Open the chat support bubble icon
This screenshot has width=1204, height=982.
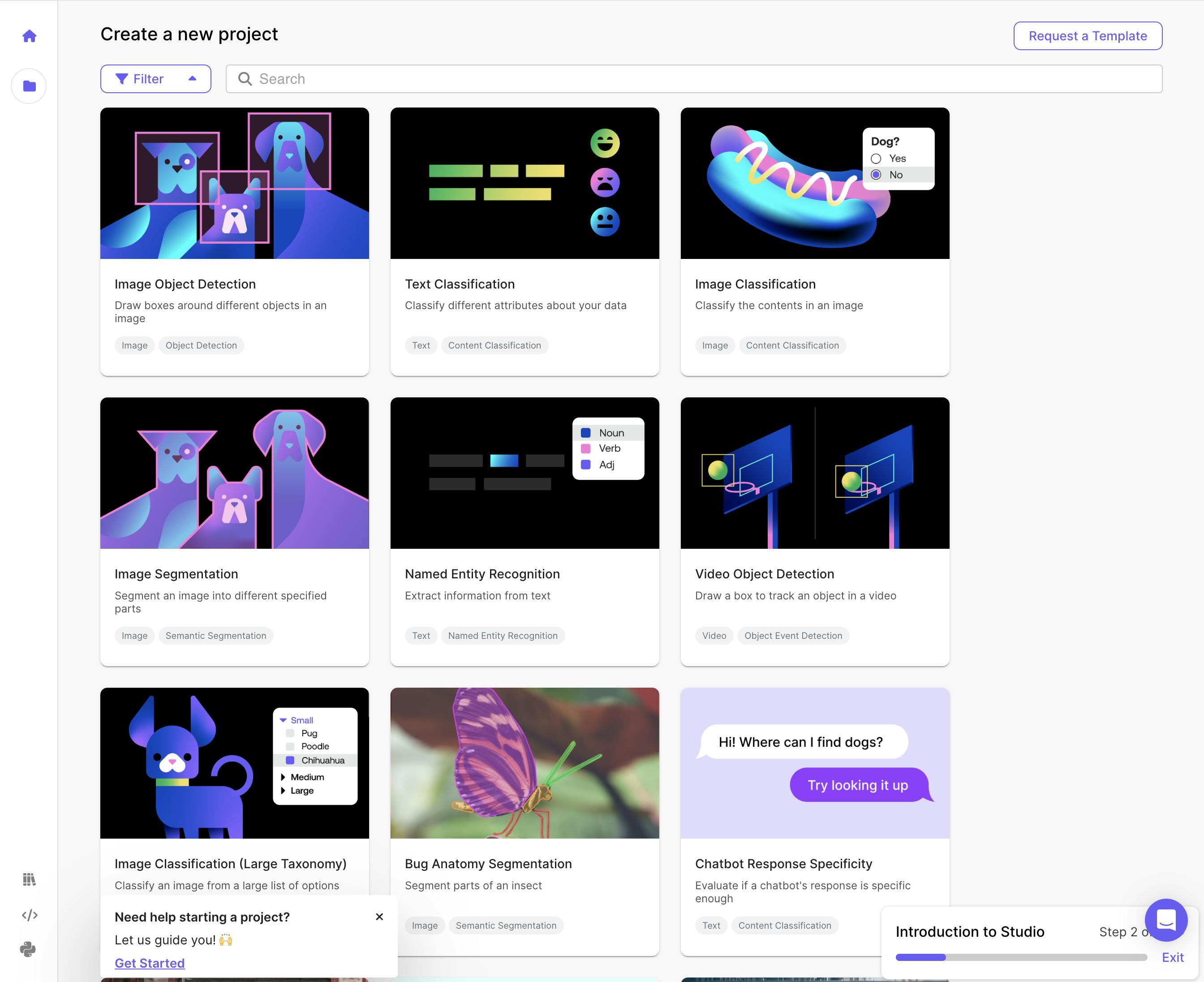[1165, 920]
